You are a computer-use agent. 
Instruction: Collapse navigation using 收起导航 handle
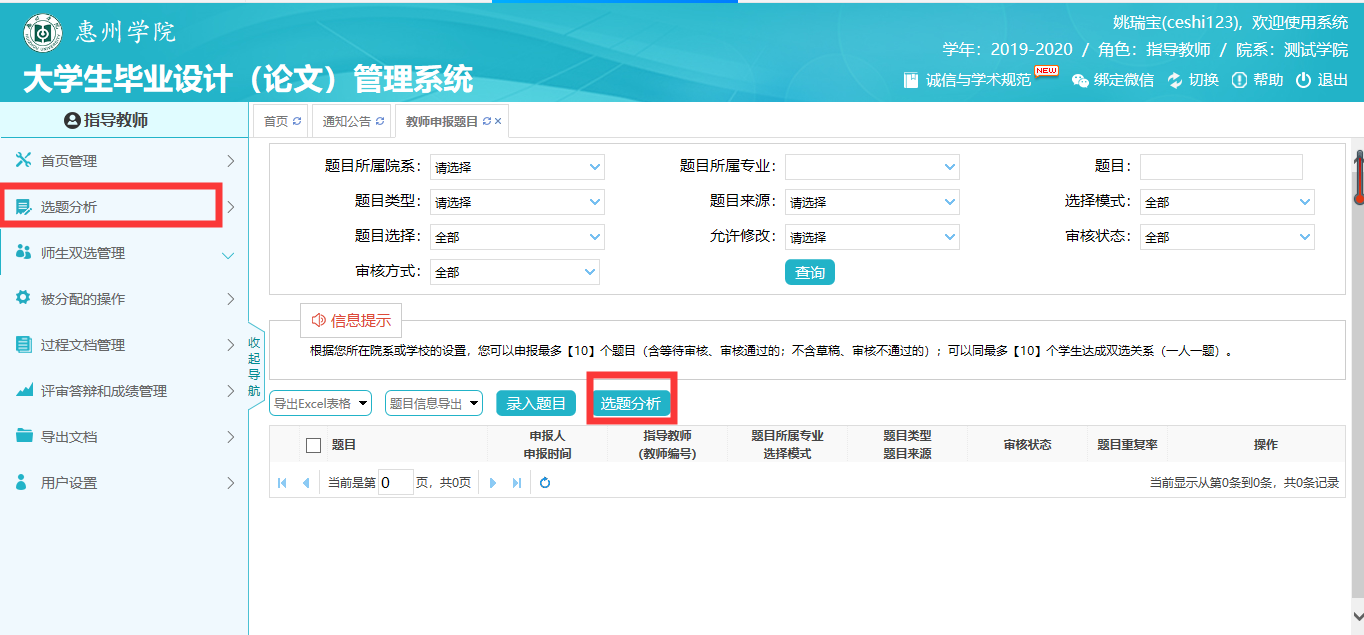click(x=254, y=366)
